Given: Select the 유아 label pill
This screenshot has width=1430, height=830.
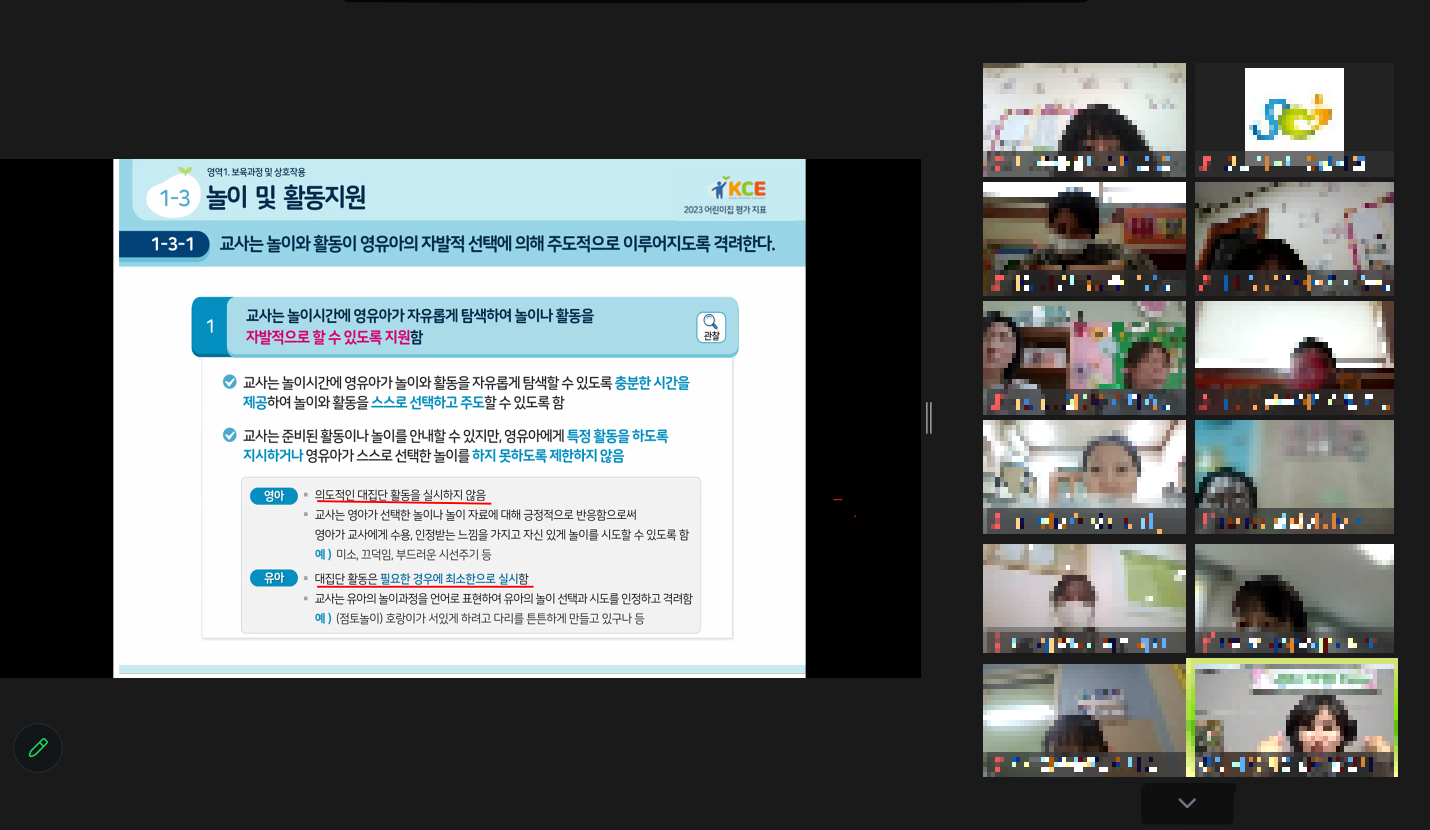Looking at the screenshot, I should point(274,578).
